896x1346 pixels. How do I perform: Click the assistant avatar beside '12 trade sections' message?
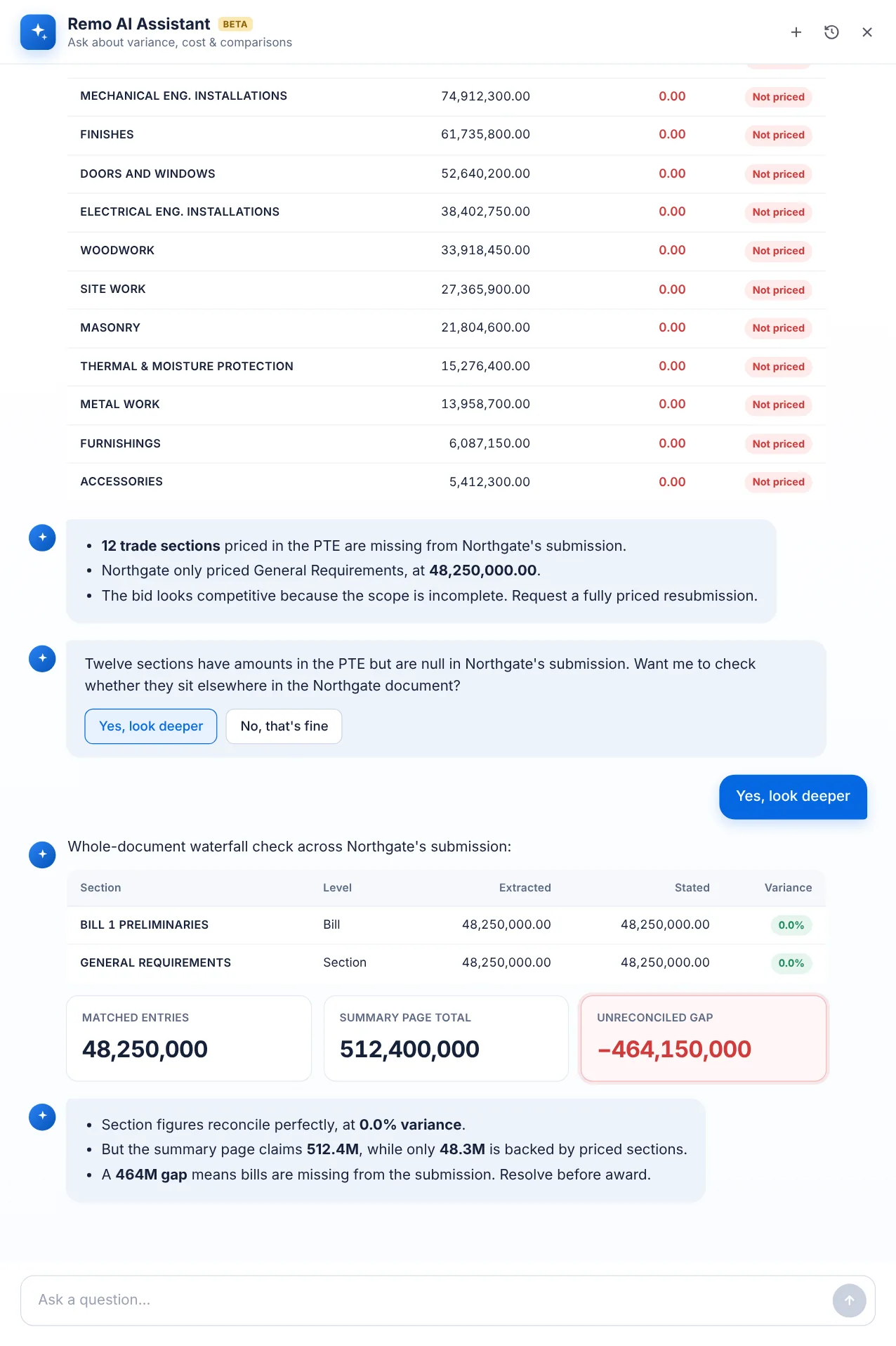[42, 537]
